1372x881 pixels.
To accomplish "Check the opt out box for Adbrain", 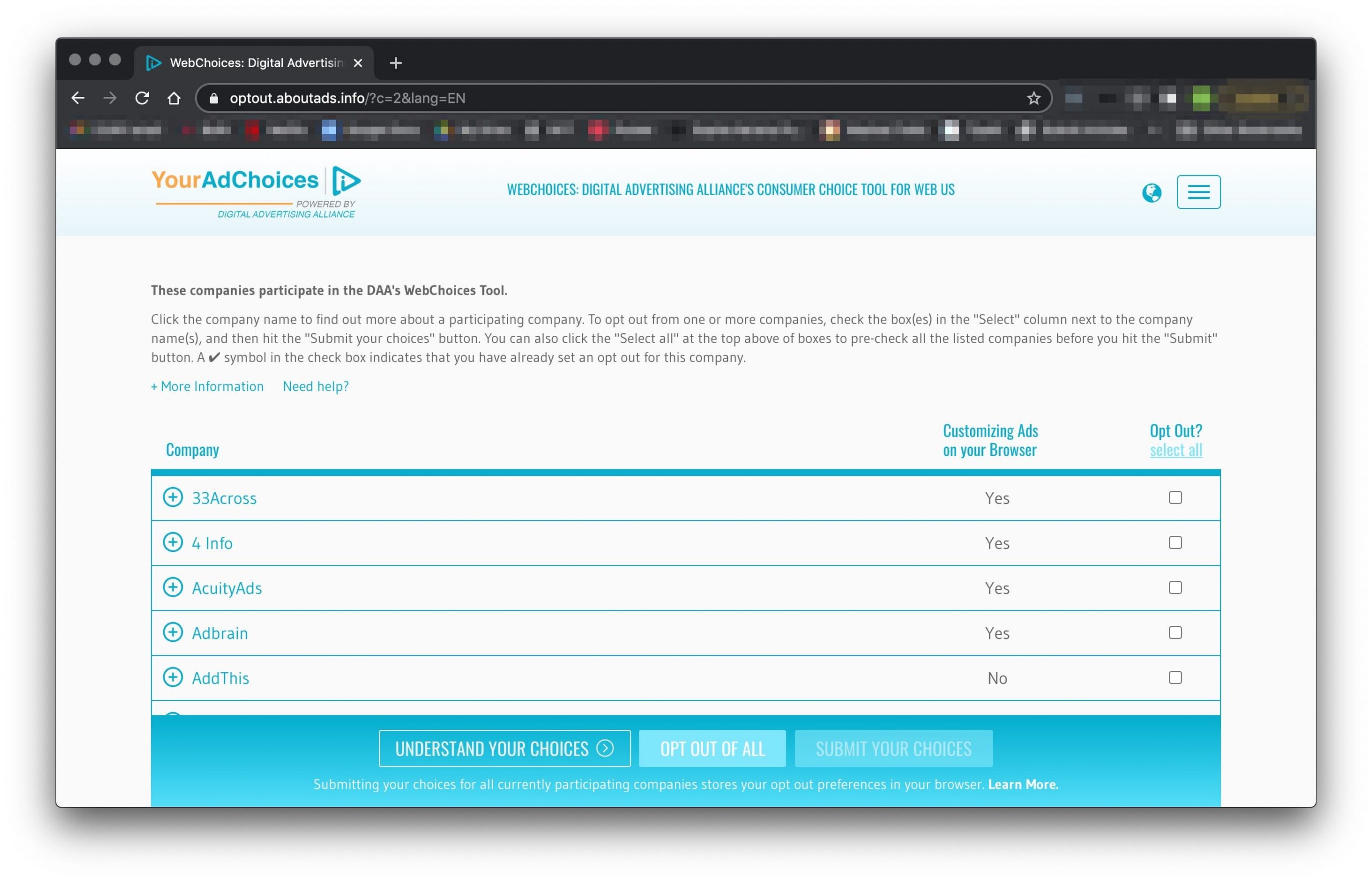I will pyautogui.click(x=1175, y=633).
